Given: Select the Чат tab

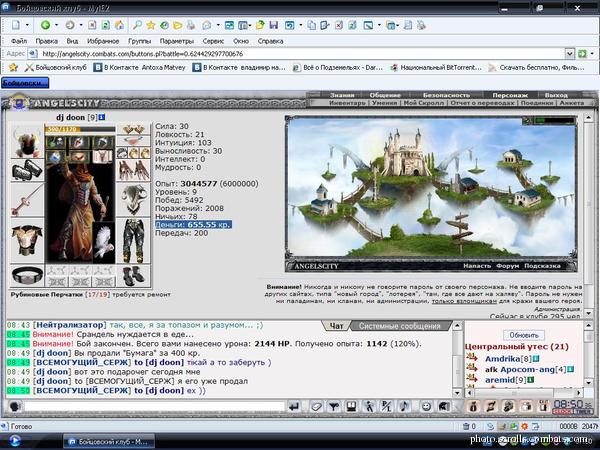Looking at the screenshot, I should (336, 326).
